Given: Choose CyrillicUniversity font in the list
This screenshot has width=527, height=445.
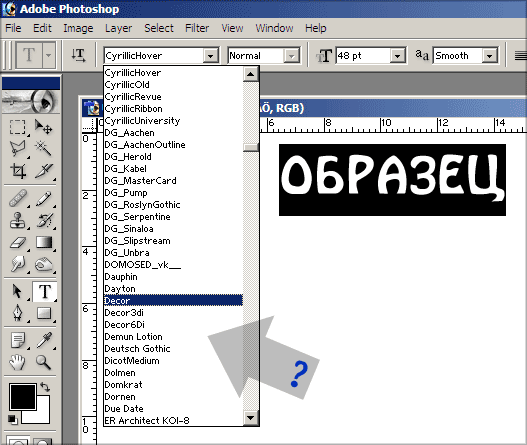Looking at the screenshot, I should [173, 121].
